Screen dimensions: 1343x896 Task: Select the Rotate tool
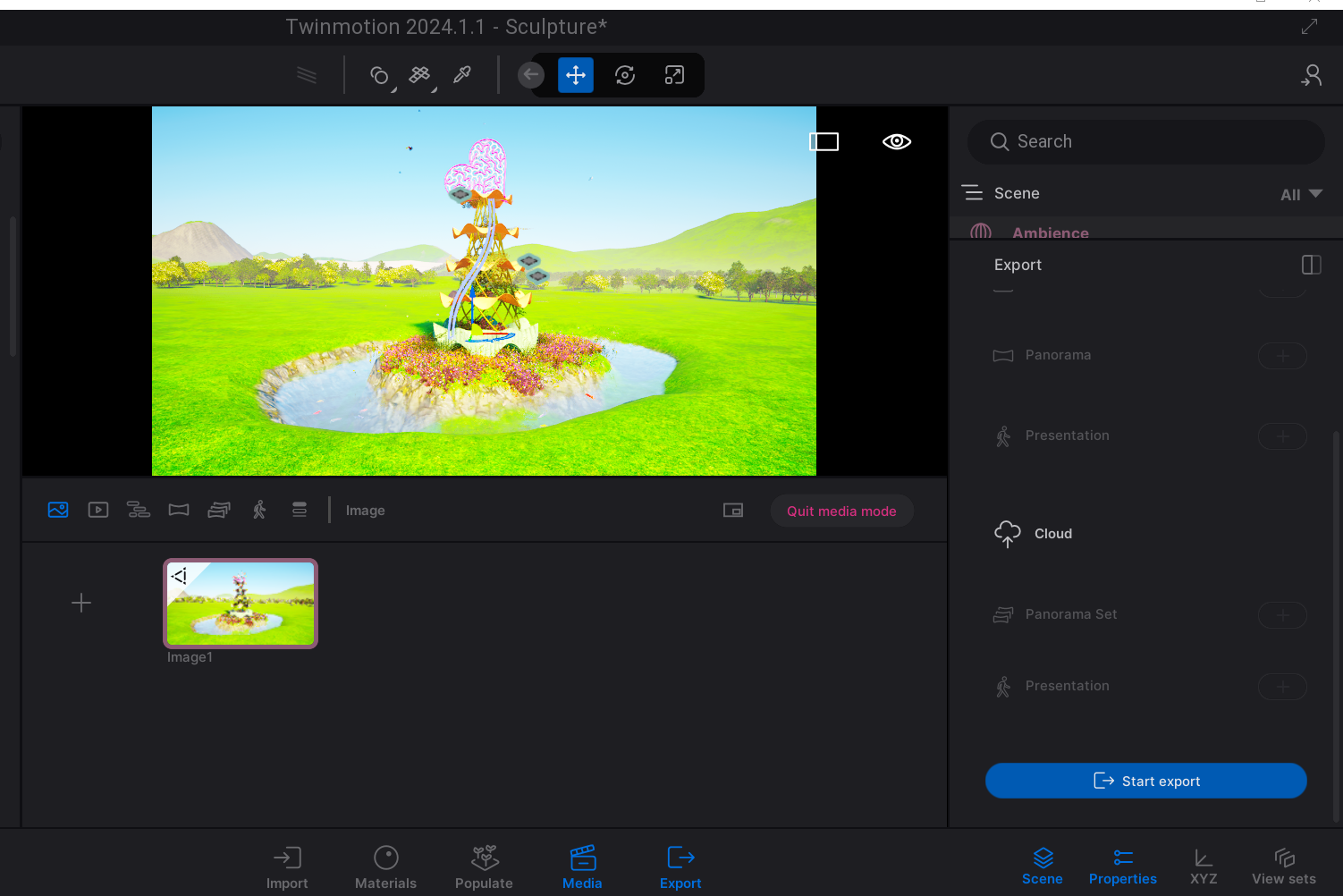(625, 75)
